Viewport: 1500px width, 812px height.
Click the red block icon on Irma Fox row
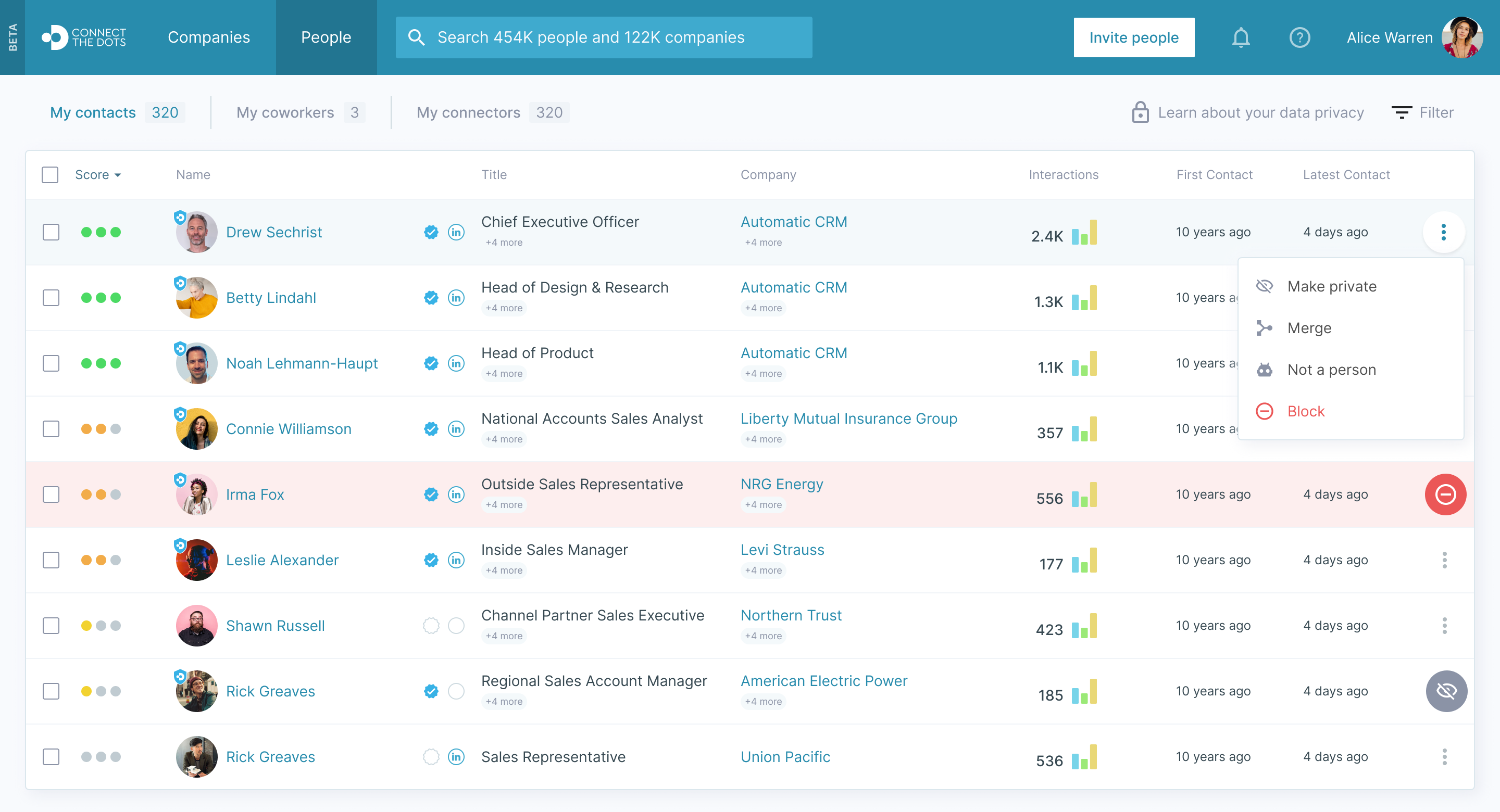click(1445, 495)
